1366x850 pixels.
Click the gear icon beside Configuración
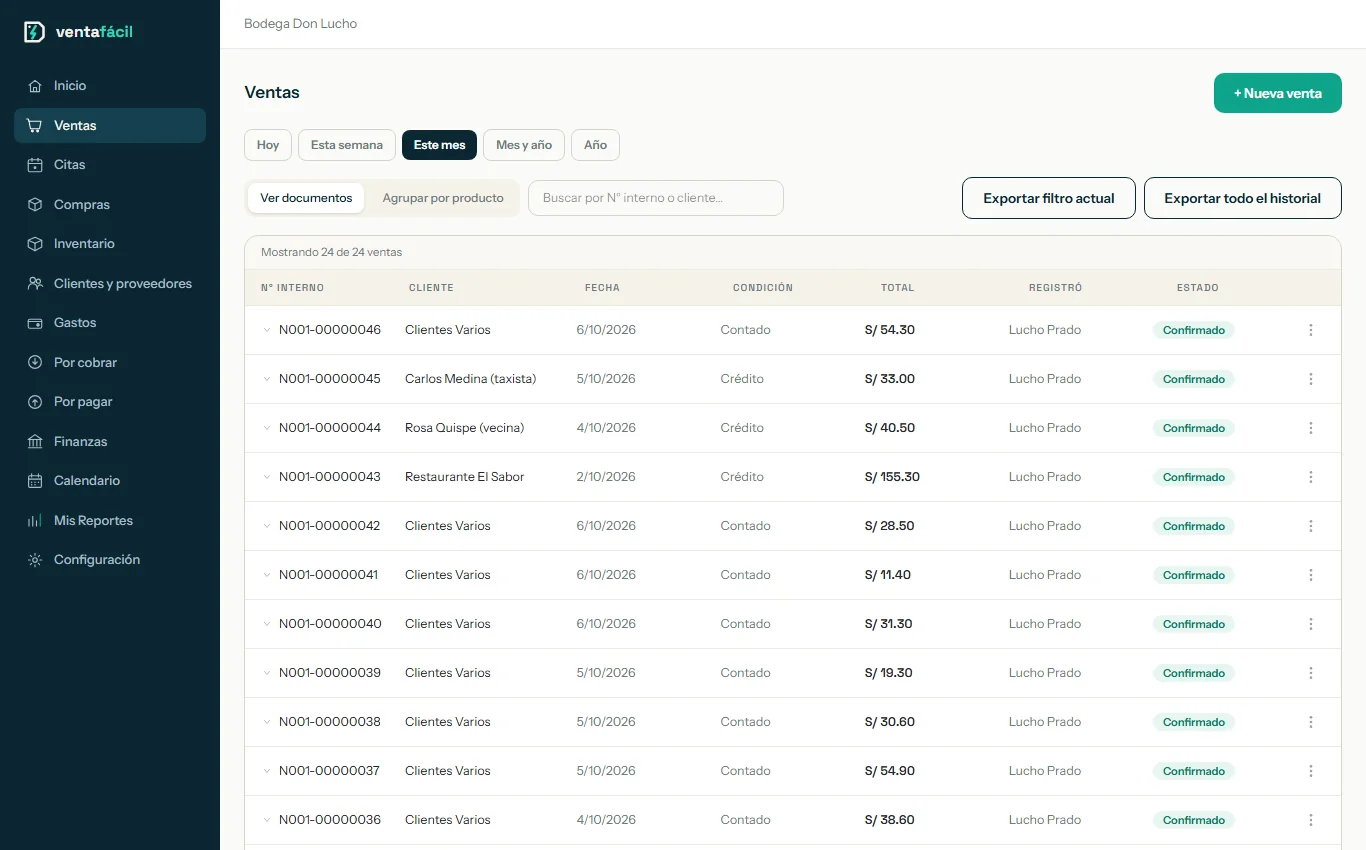point(35,560)
